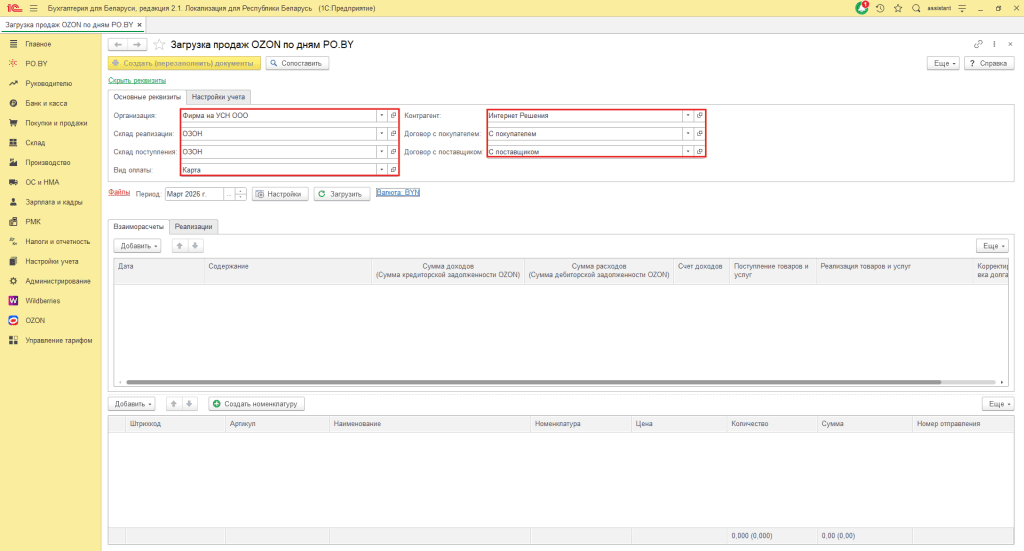Adjust period with the spinner arrows
This screenshot has height=551, width=1024.
(x=240, y=194)
